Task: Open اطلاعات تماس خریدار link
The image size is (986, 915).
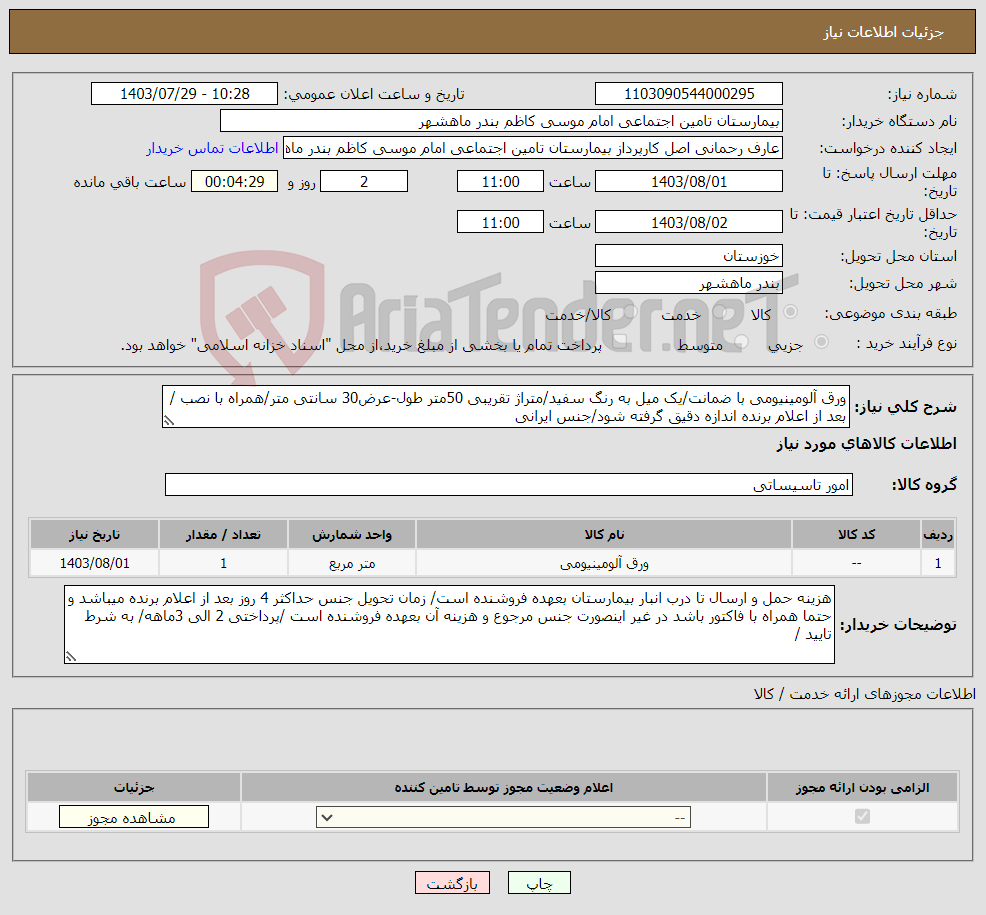Action: [x=212, y=148]
